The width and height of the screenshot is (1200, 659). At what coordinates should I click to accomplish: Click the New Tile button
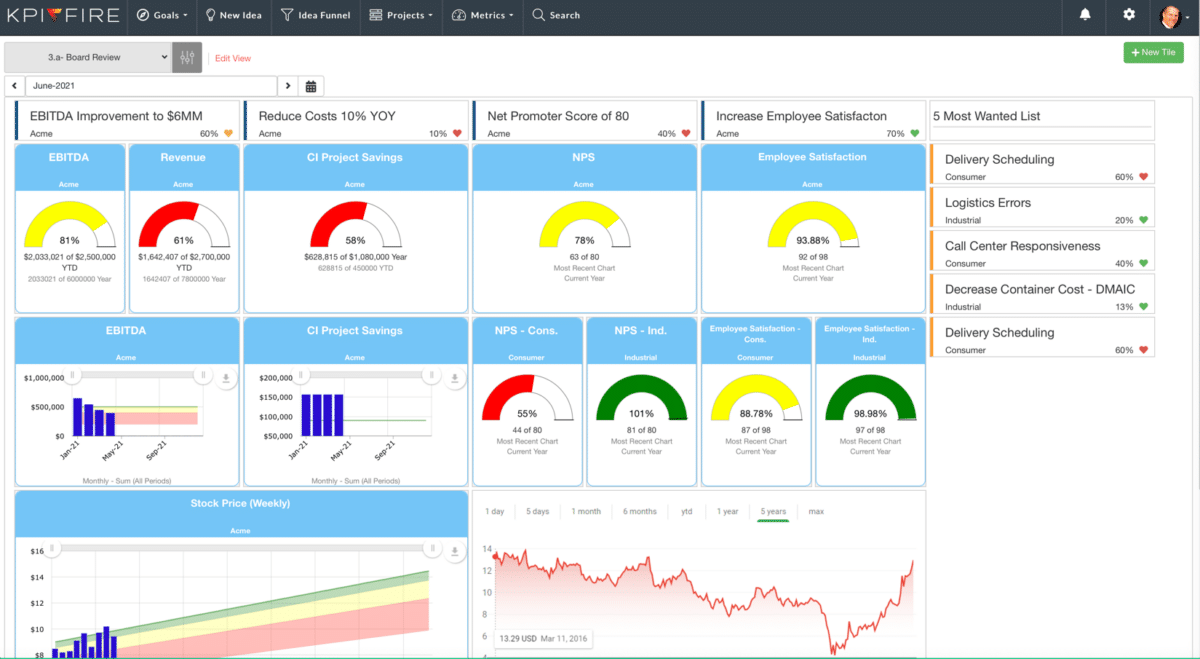[x=1153, y=51]
